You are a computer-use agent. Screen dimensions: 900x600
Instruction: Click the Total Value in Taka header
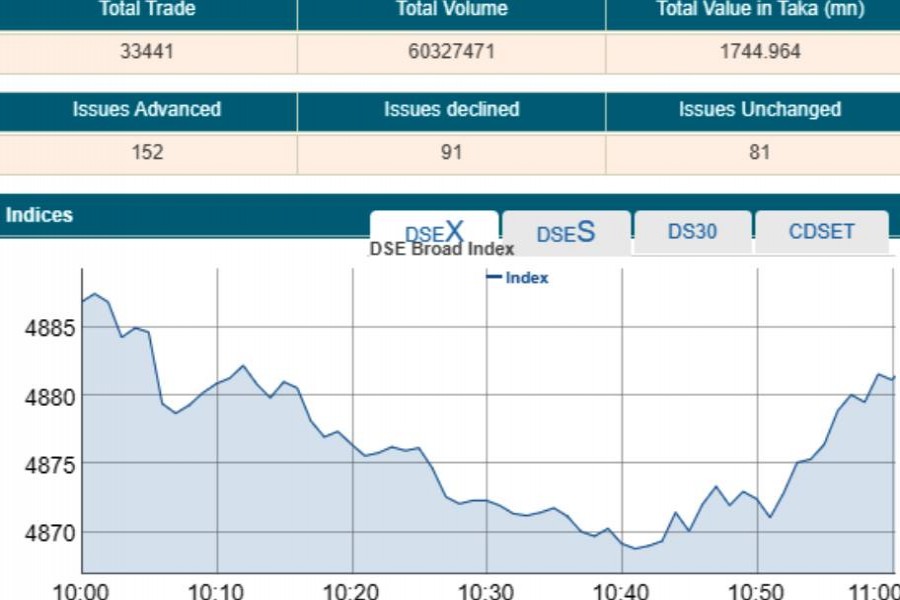pyautogui.click(x=760, y=10)
